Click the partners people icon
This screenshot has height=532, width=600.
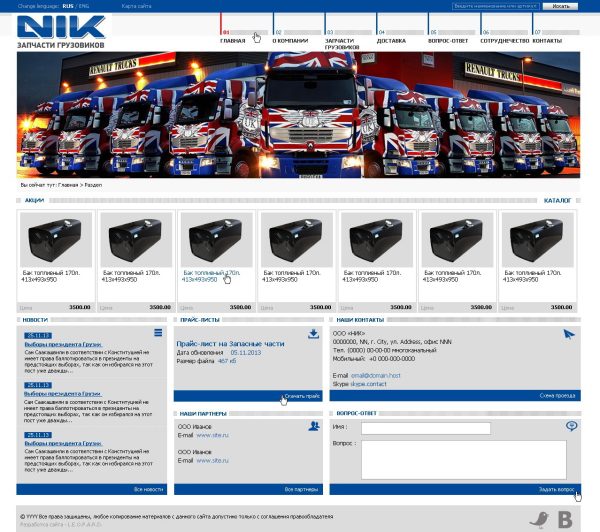click(x=314, y=426)
